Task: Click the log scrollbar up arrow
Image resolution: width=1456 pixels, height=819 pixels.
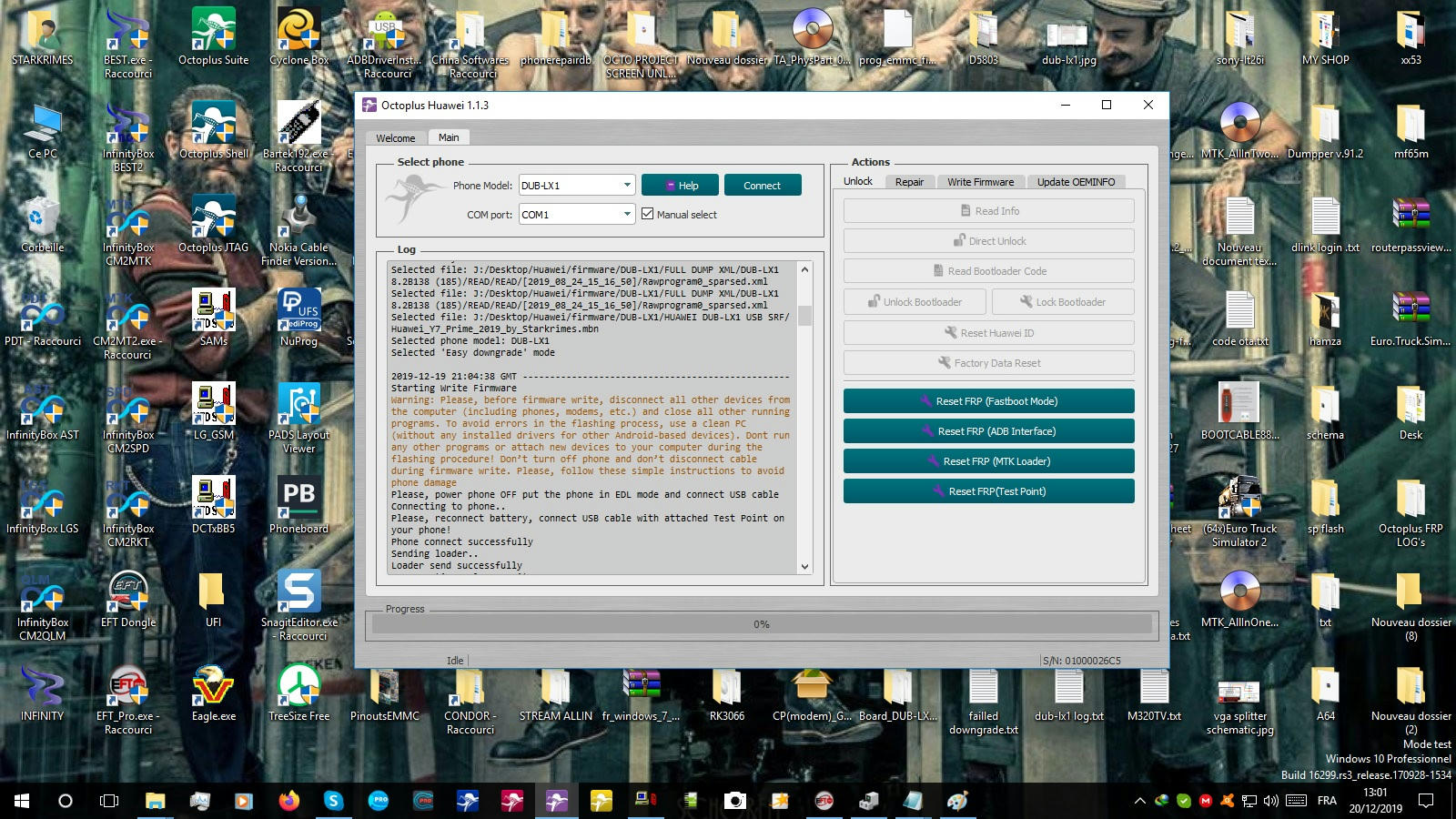Action: point(804,269)
